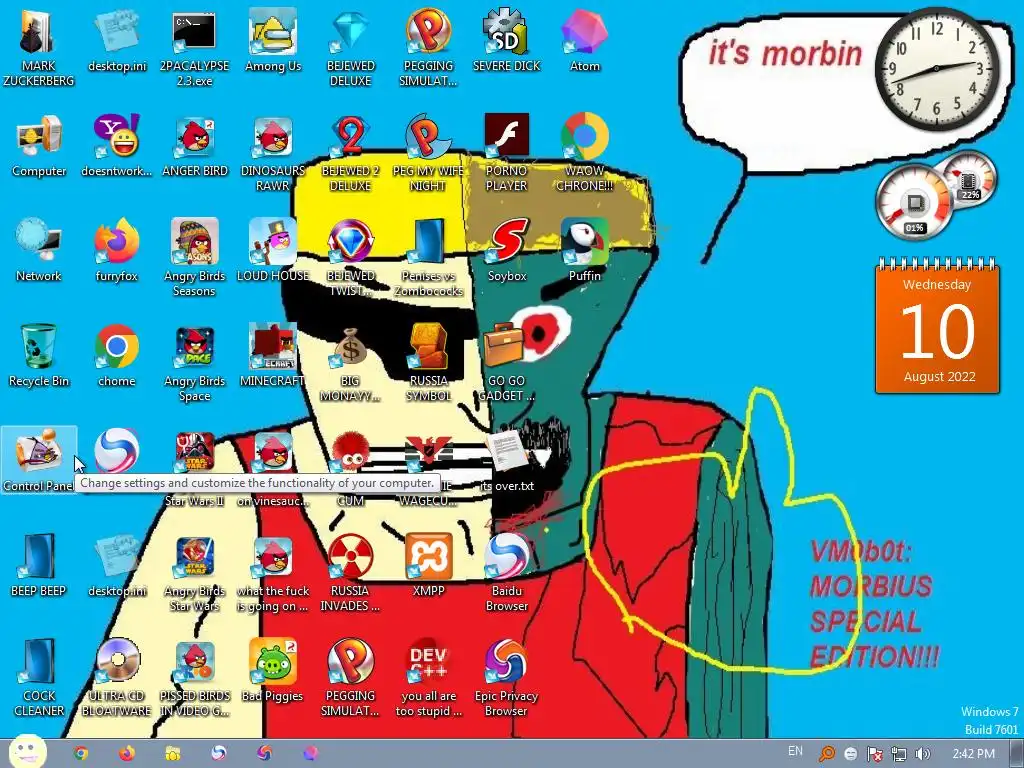The image size is (1024, 768).
Task: Launch the Puffin browser shortcut
Action: [x=584, y=250]
